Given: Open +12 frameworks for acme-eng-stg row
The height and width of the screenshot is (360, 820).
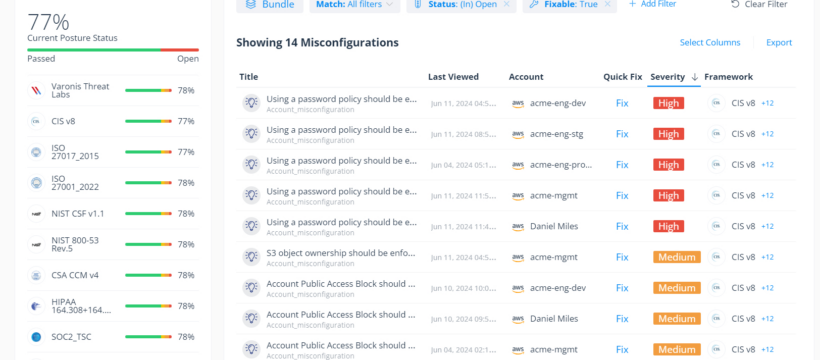Looking at the screenshot, I should (767, 134).
